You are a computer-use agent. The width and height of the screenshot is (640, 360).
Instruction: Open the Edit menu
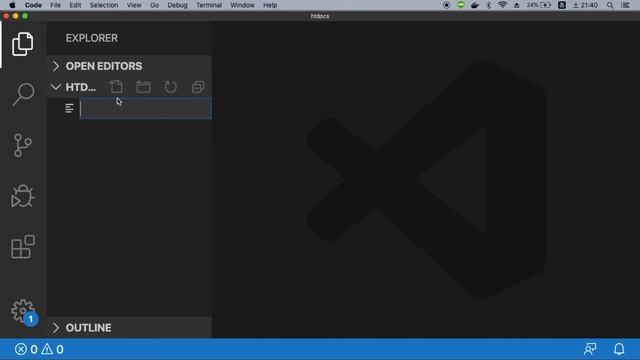(x=75, y=5)
